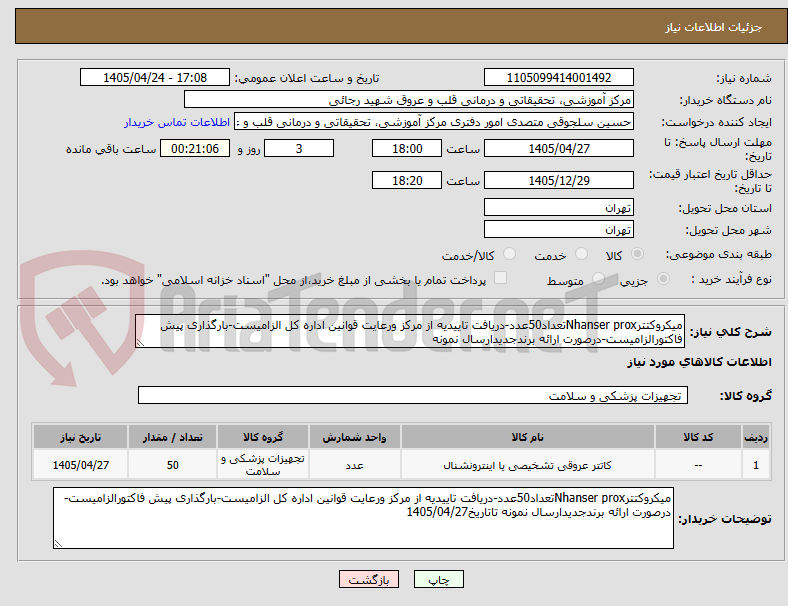Screen dimensions: 788x606
Task: Click announcement date field 1405/04/24 - 17:08
Action: pos(155,78)
